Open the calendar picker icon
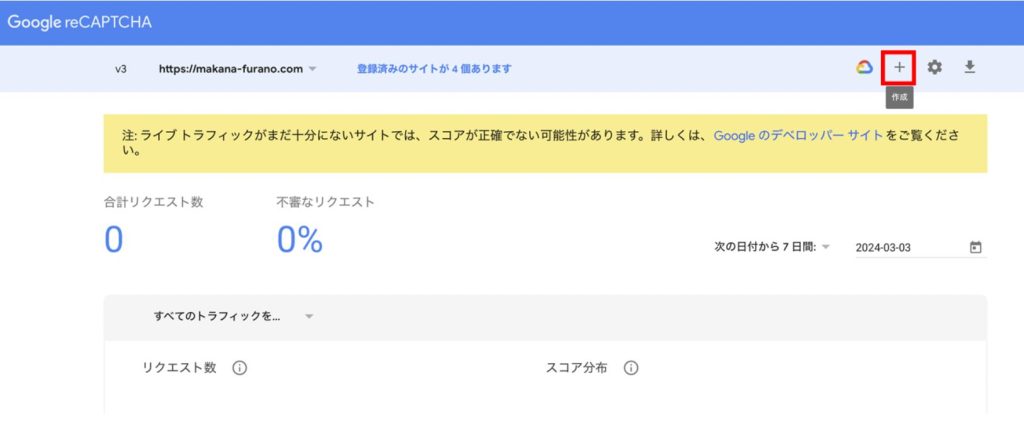The width and height of the screenshot is (1024, 426). click(x=976, y=247)
